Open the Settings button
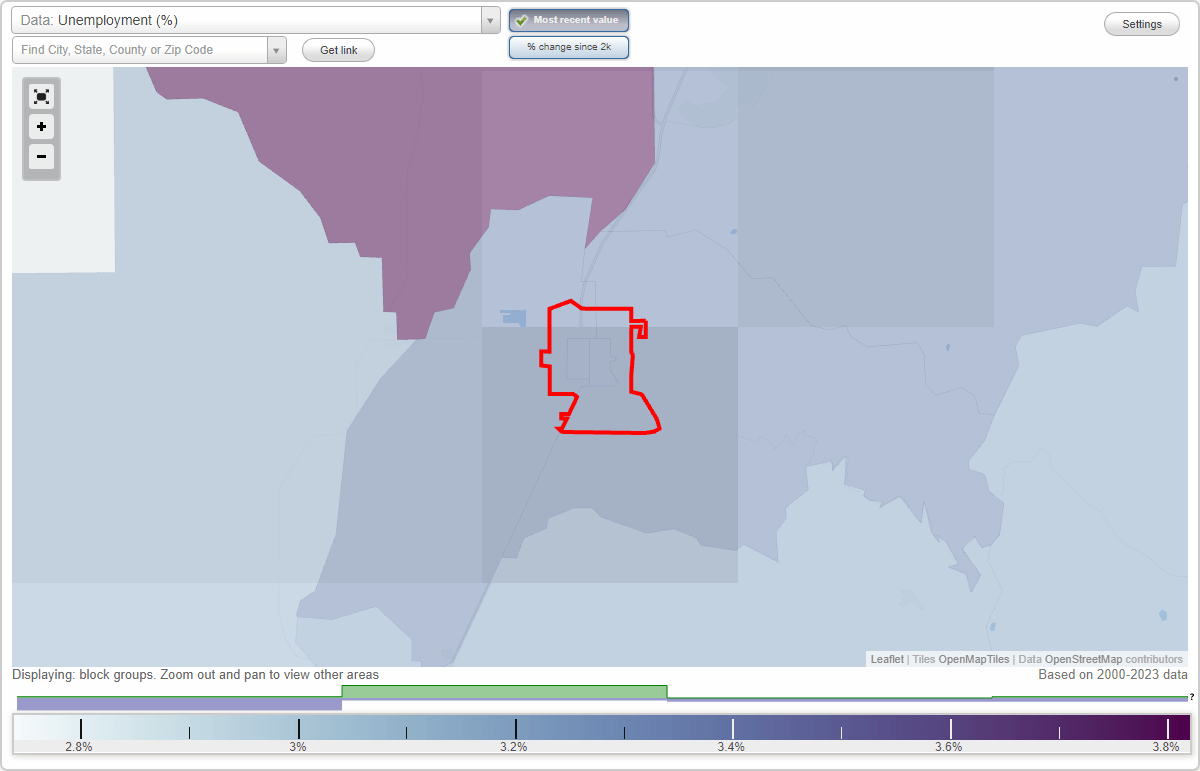This screenshot has width=1200, height=771. pyautogui.click(x=1142, y=24)
